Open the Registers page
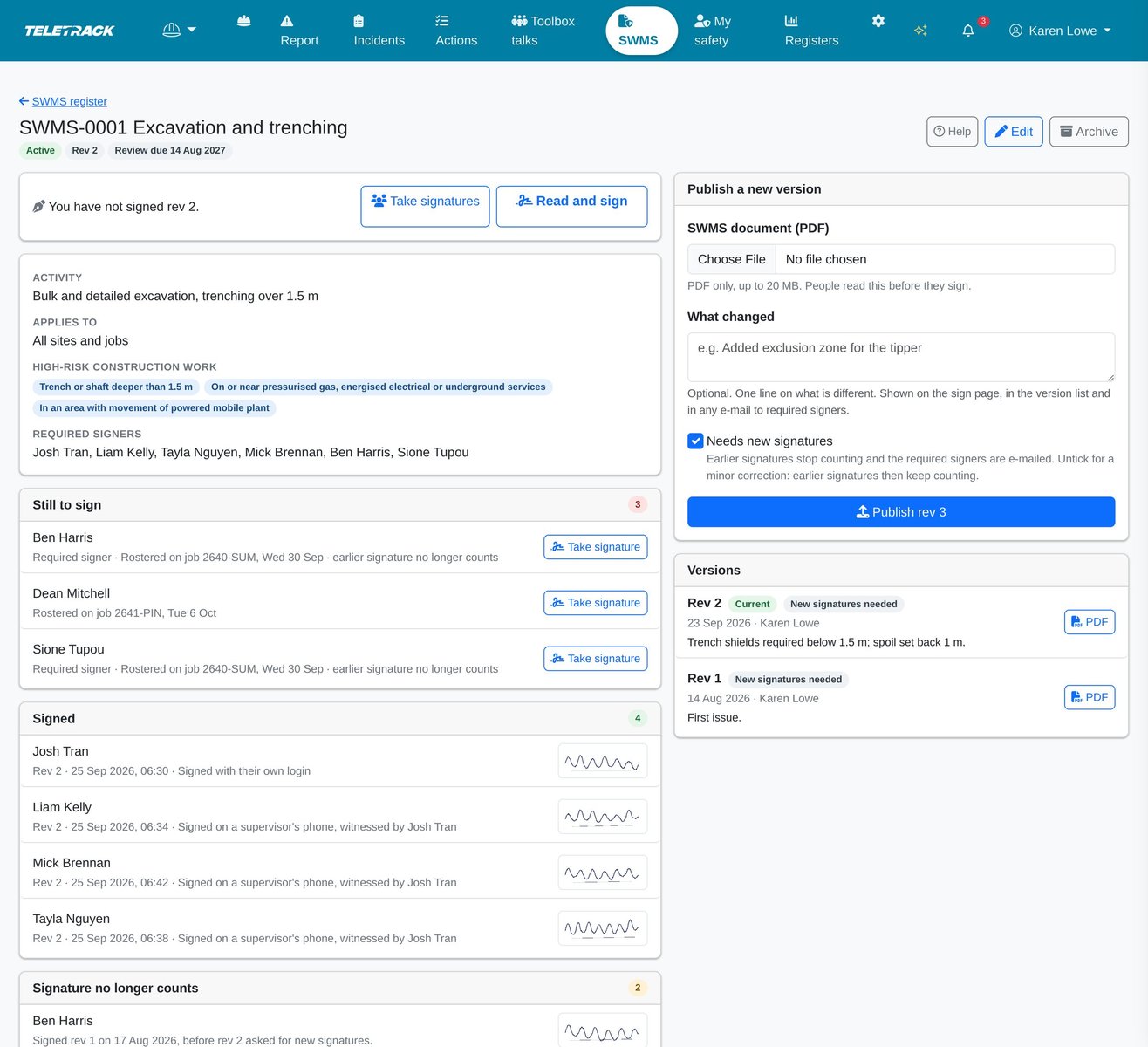This screenshot has width=1148, height=1047. tap(811, 31)
